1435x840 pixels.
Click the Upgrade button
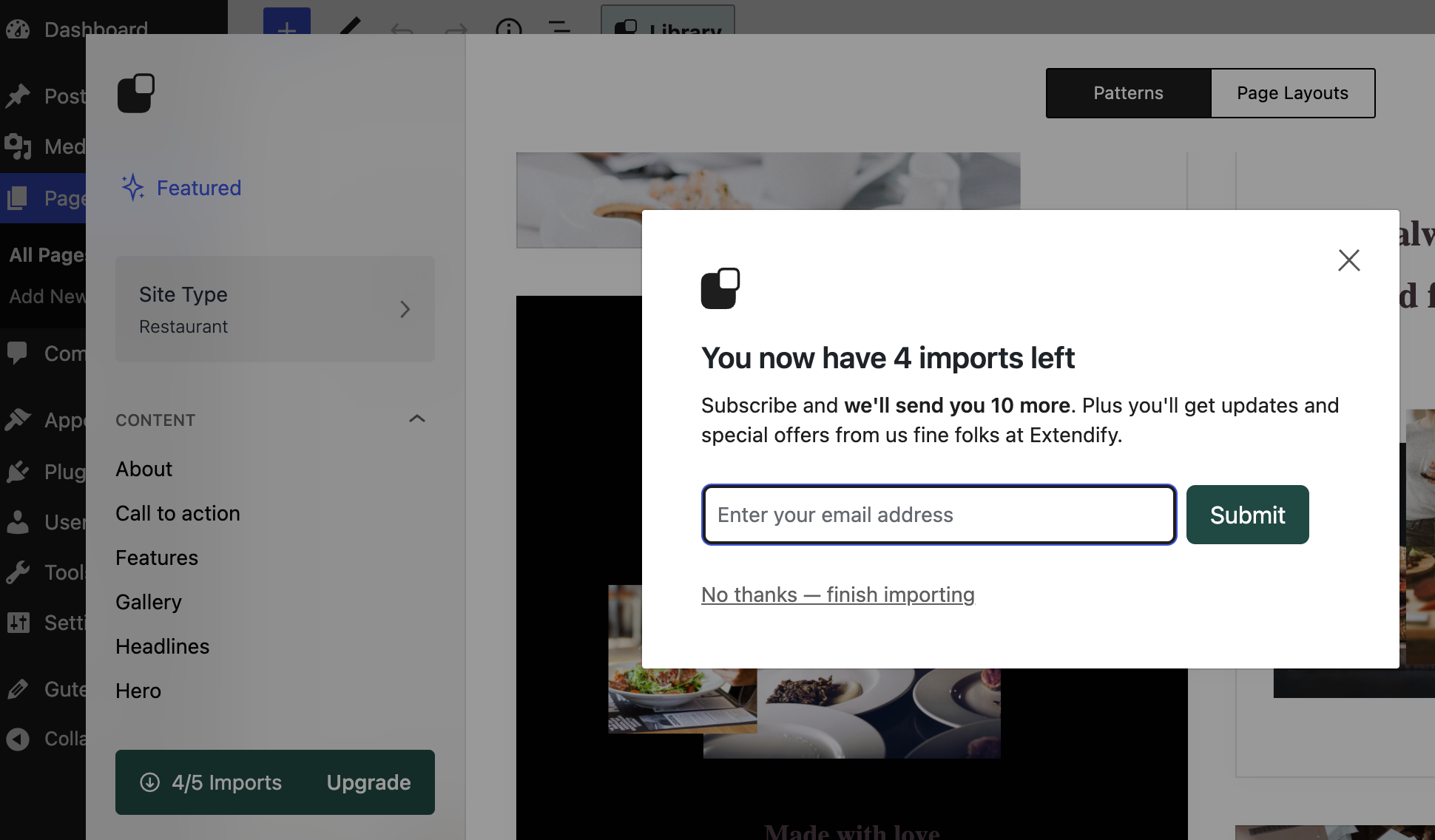click(368, 782)
